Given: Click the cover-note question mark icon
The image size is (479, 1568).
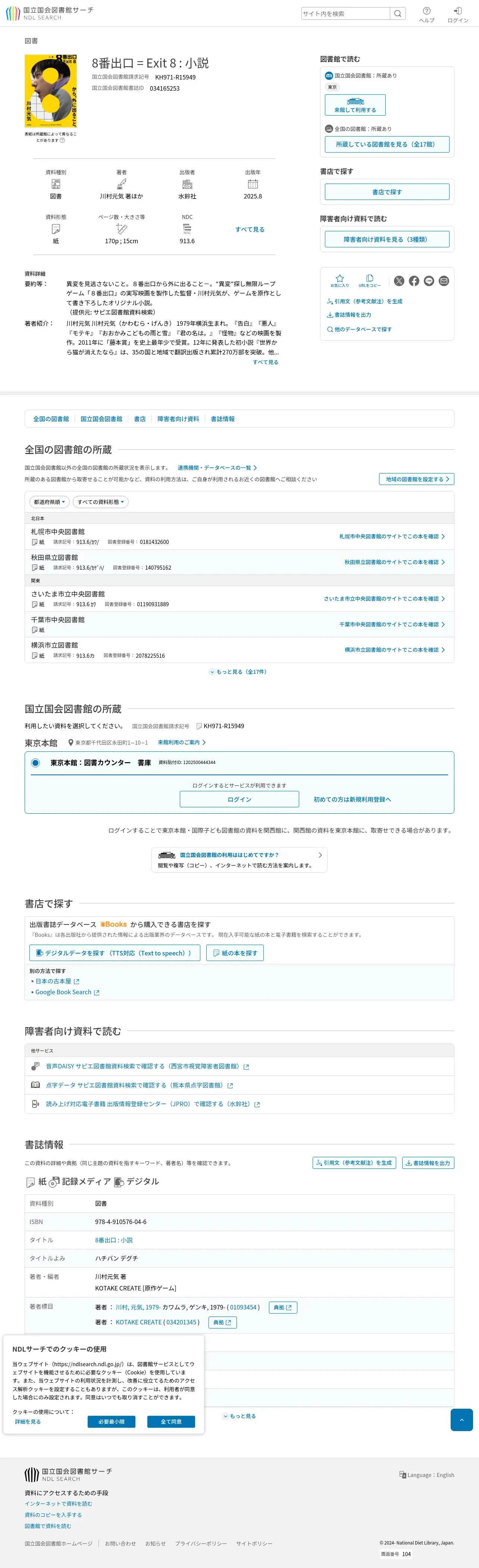Looking at the screenshot, I should [62, 140].
